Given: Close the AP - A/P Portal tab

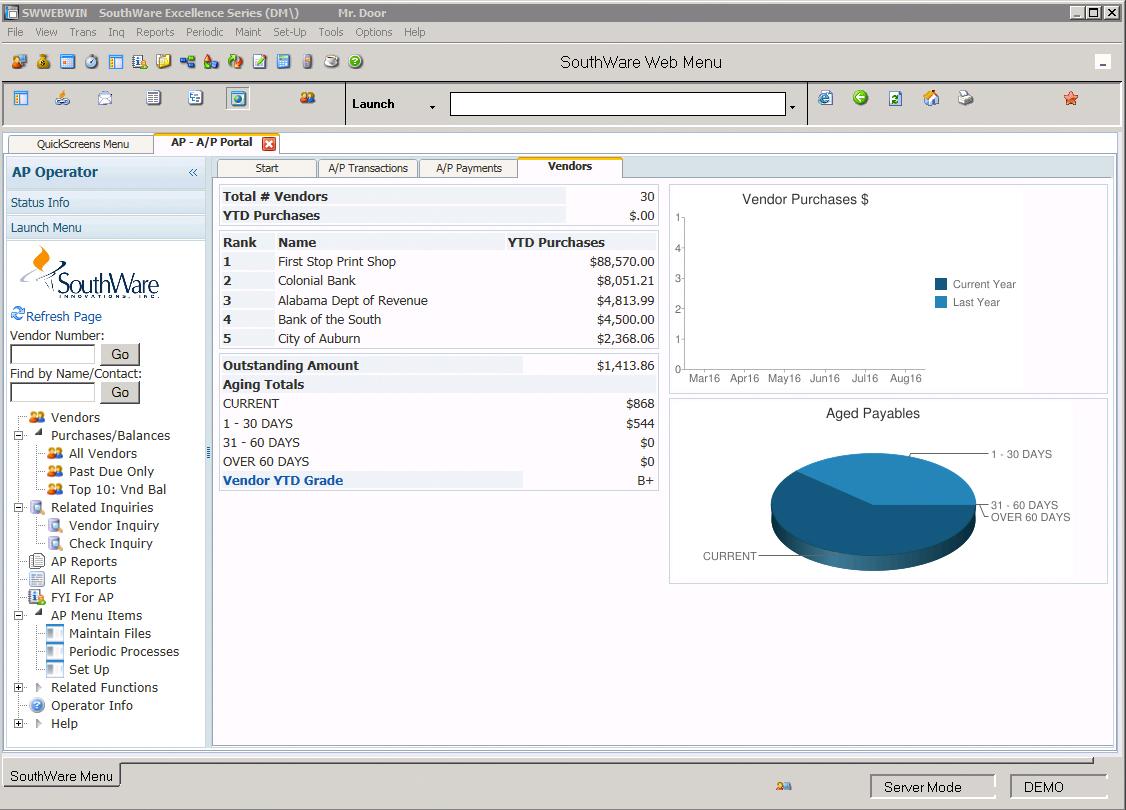Looking at the screenshot, I should click(269, 144).
